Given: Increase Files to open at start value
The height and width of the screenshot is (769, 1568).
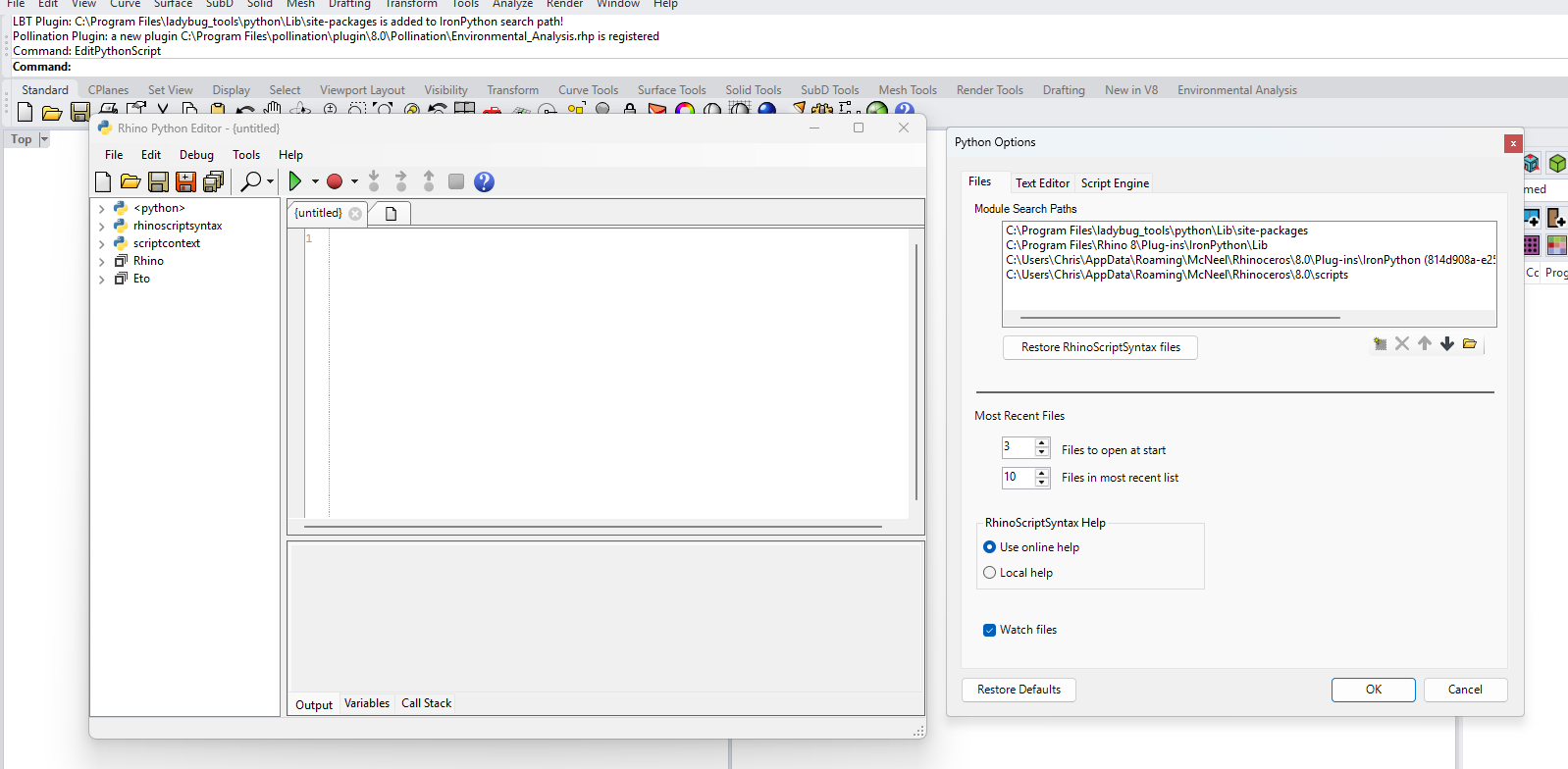Looking at the screenshot, I should point(1042,442).
